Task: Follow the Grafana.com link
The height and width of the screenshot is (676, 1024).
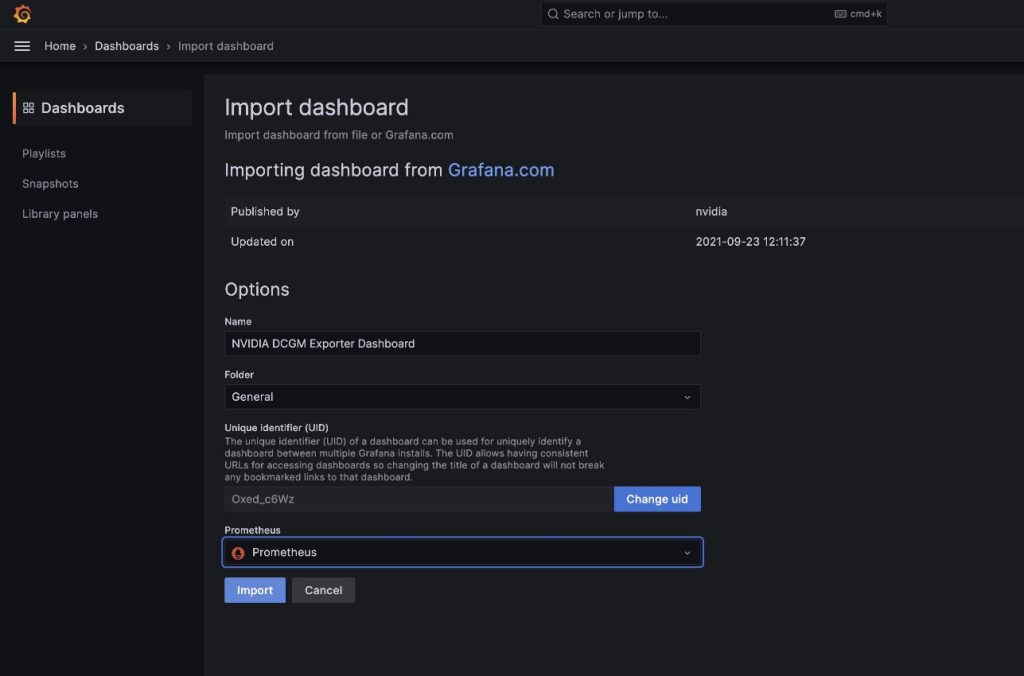Action: 501,170
